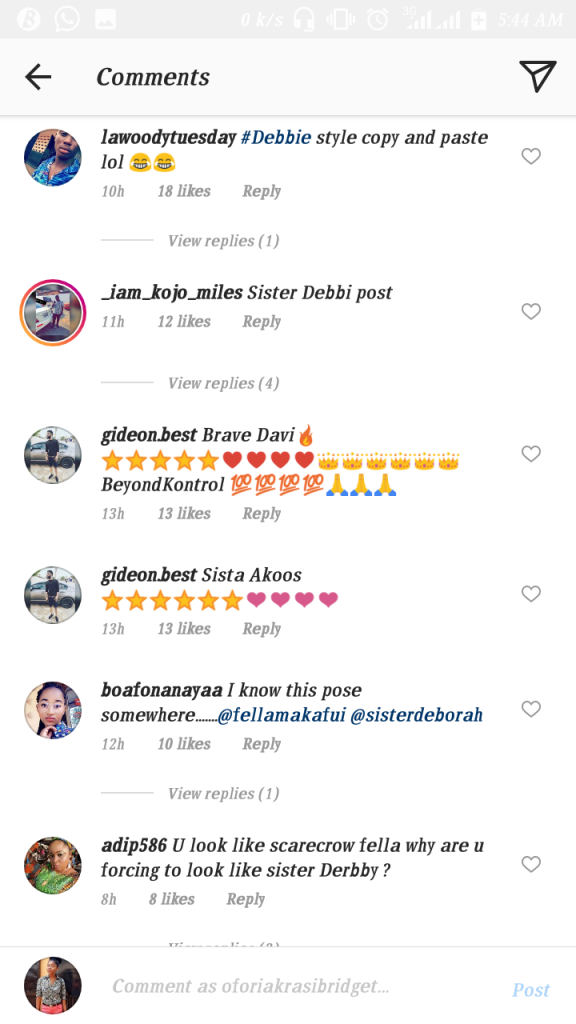
Task: Reply to adip586's comment
Action: [x=246, y=899]
